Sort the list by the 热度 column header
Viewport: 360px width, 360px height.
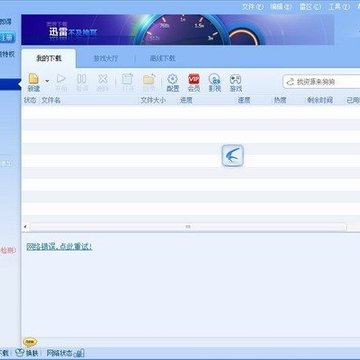click(x=280, y=100)
